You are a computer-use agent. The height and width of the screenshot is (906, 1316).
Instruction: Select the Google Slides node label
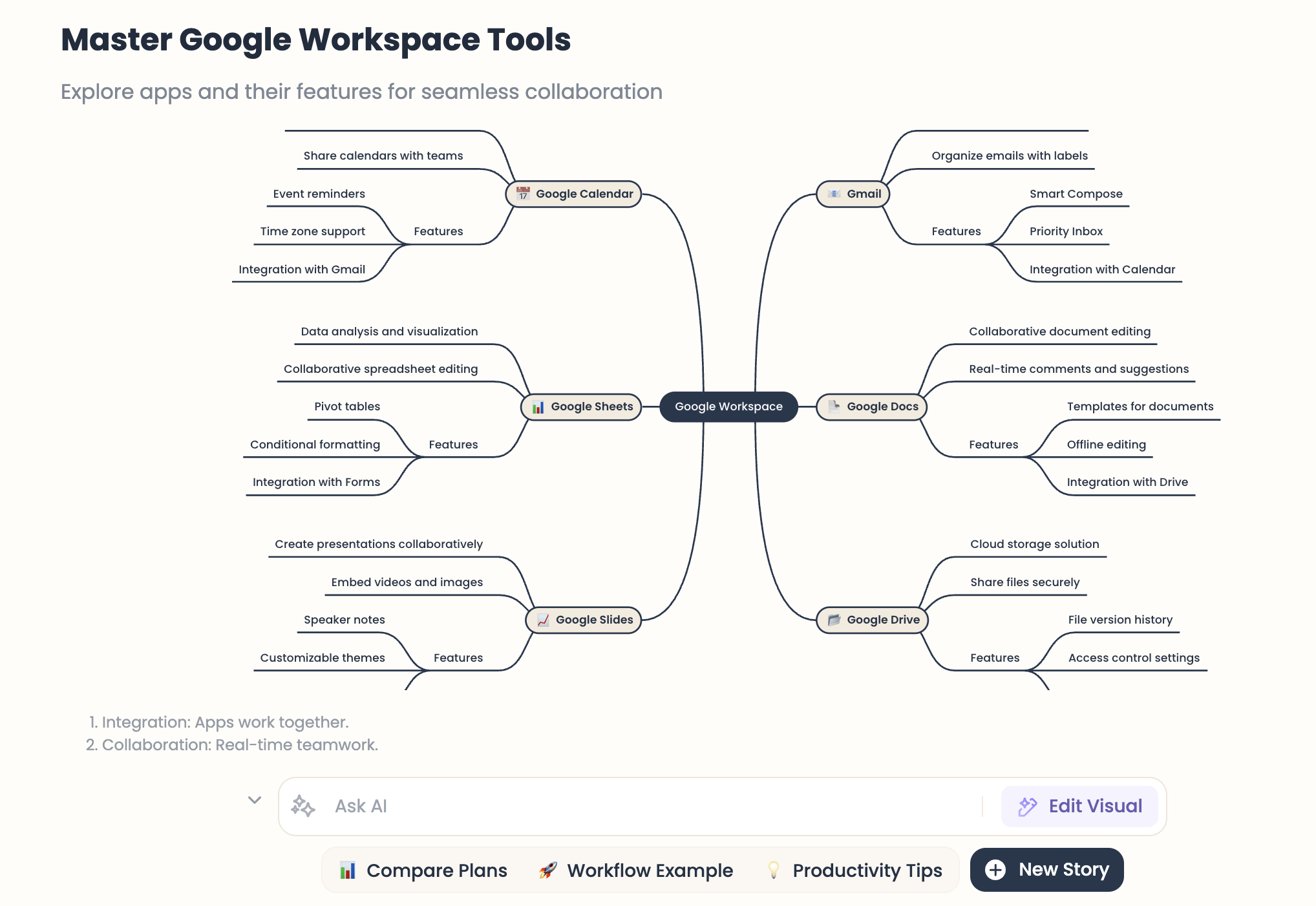click(594, 620)
